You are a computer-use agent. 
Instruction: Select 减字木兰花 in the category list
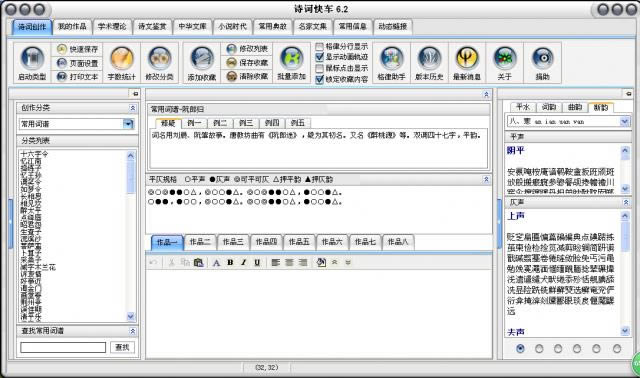38,267
